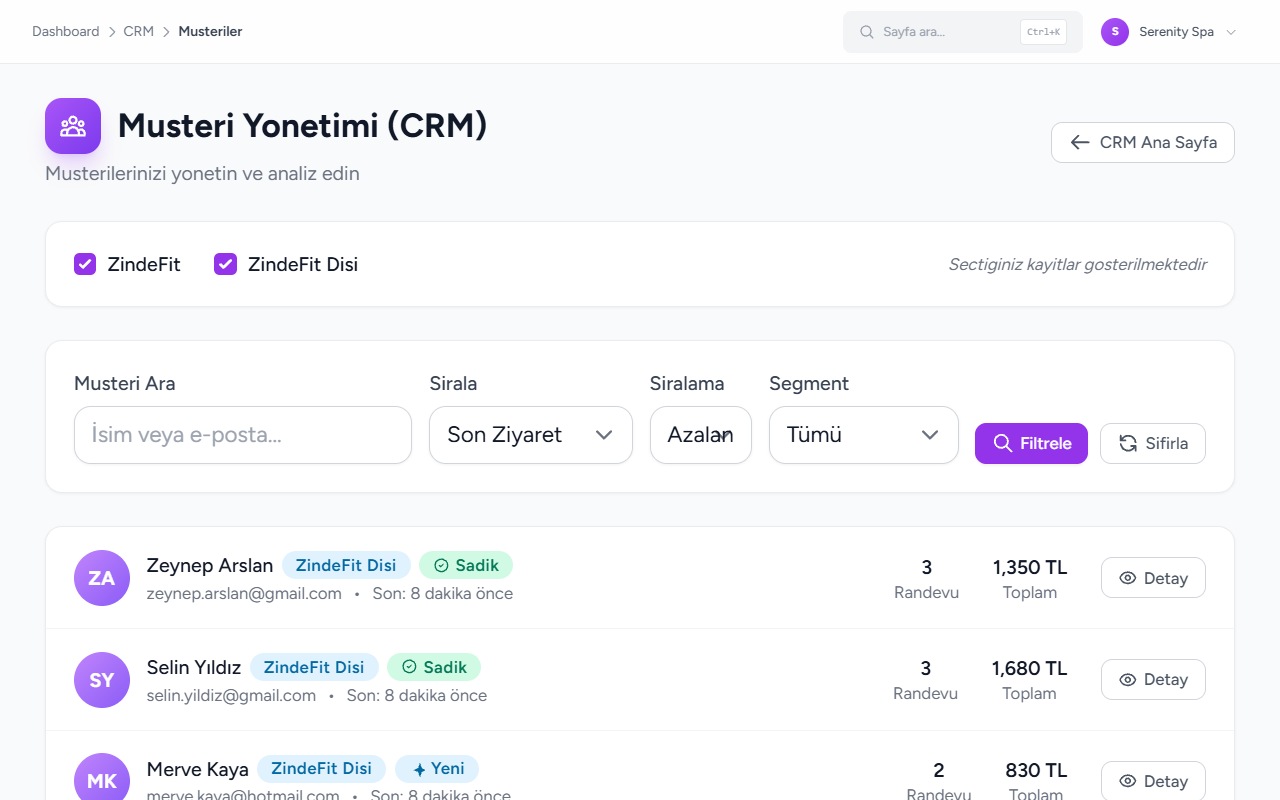Click the Filtrele button
The image size is (1280, 800).
(x=1031, y=443)
